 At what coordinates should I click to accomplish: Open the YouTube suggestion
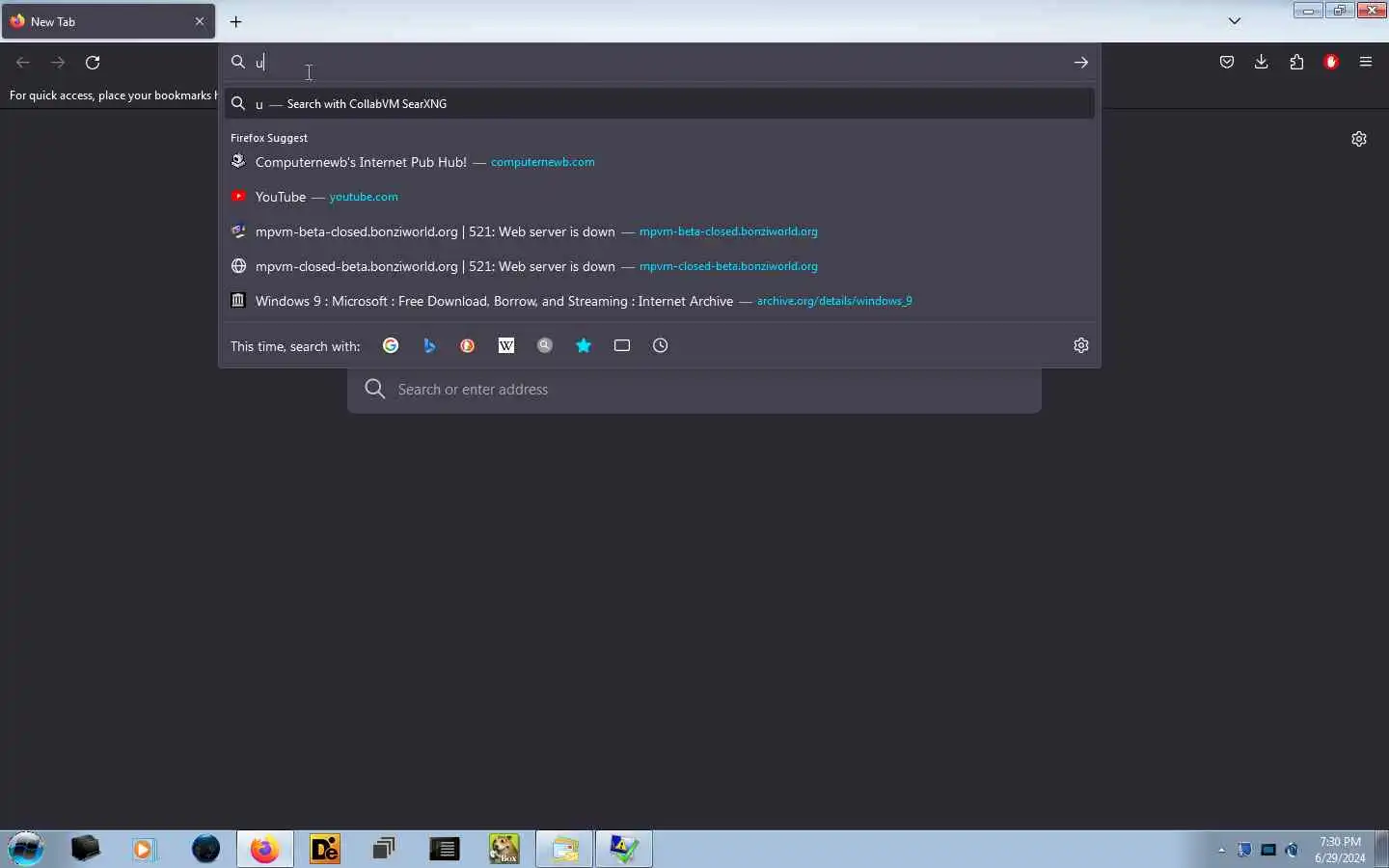(660, 197)
